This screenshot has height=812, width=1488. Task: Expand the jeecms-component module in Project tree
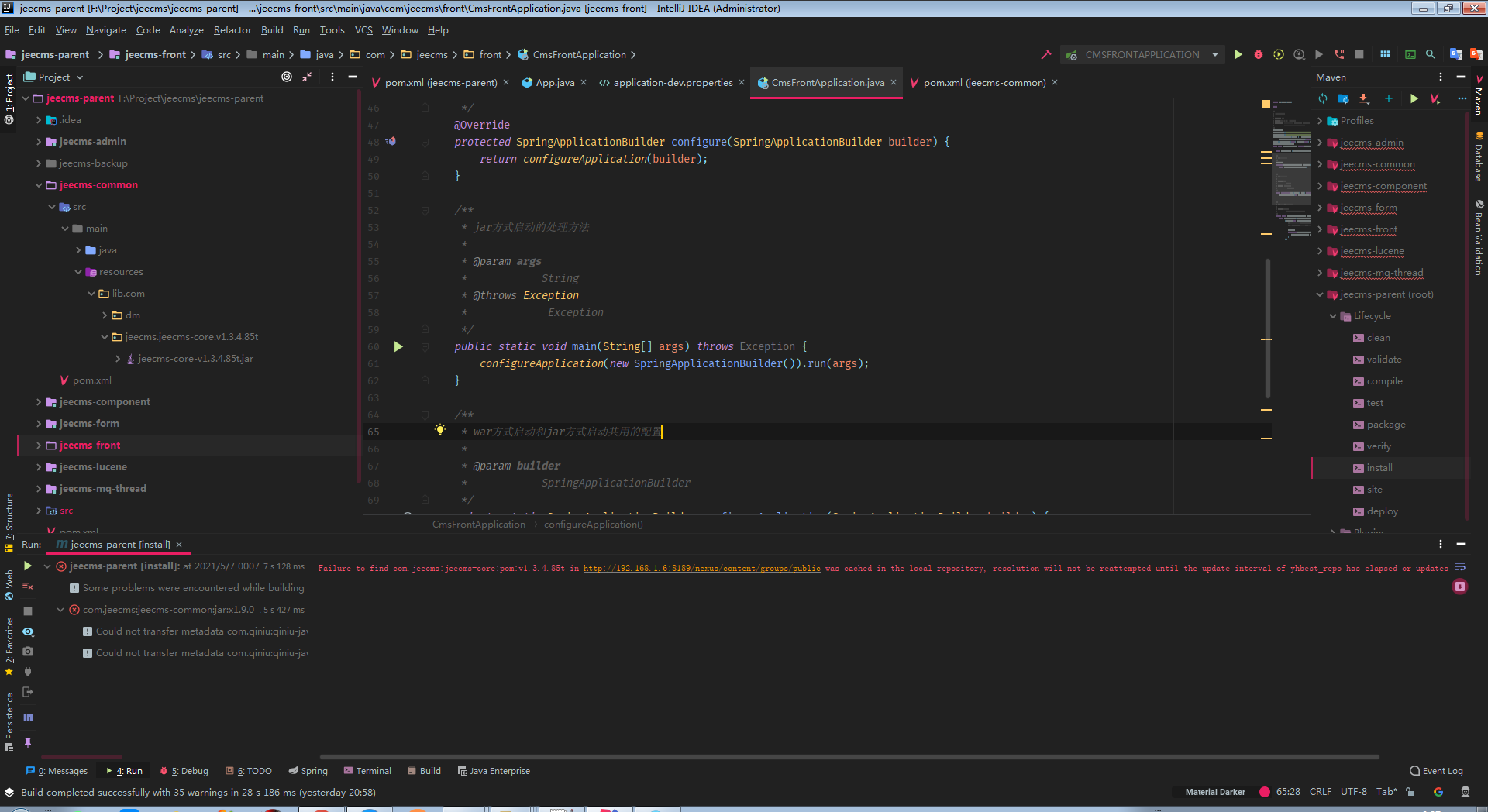tap(39, 402)
